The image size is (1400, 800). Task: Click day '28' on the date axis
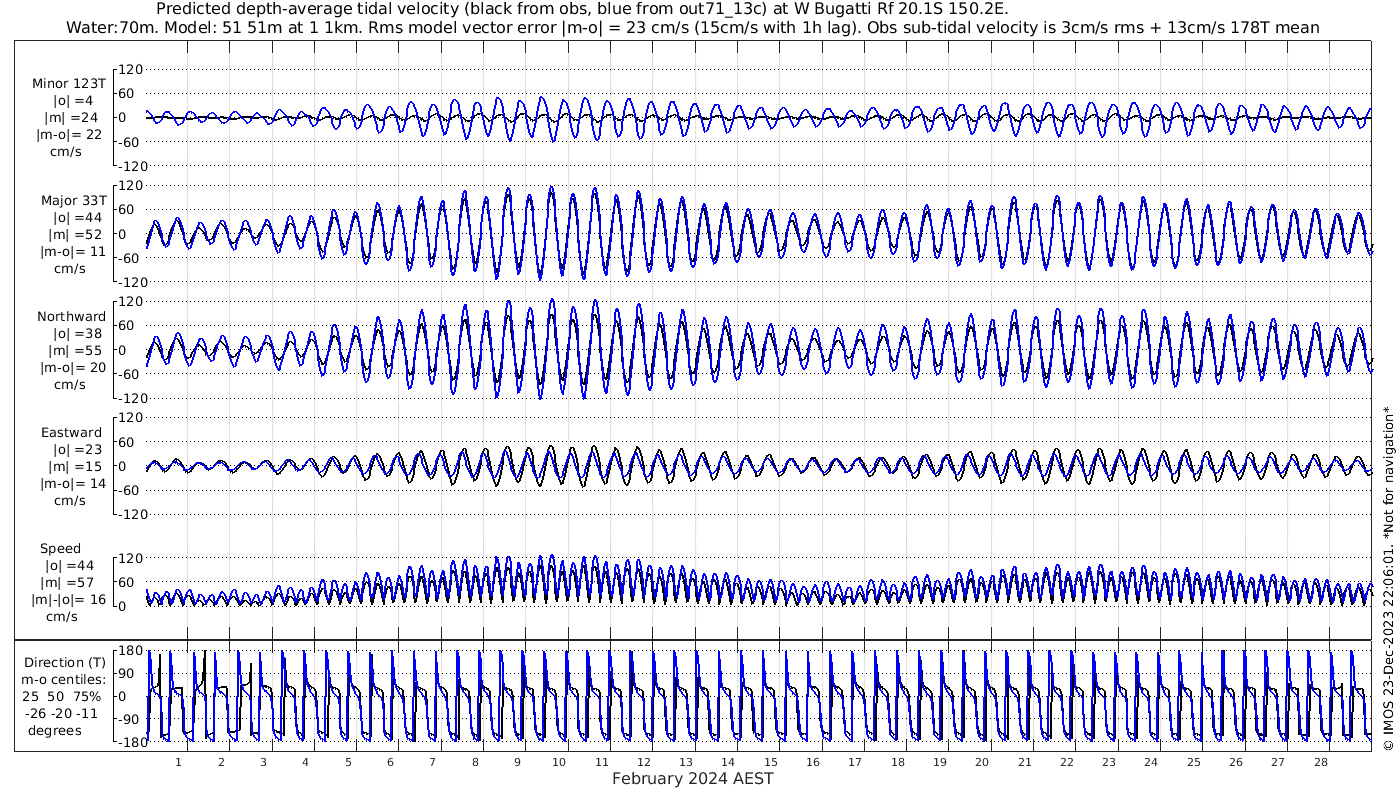tap(1321, 762)
